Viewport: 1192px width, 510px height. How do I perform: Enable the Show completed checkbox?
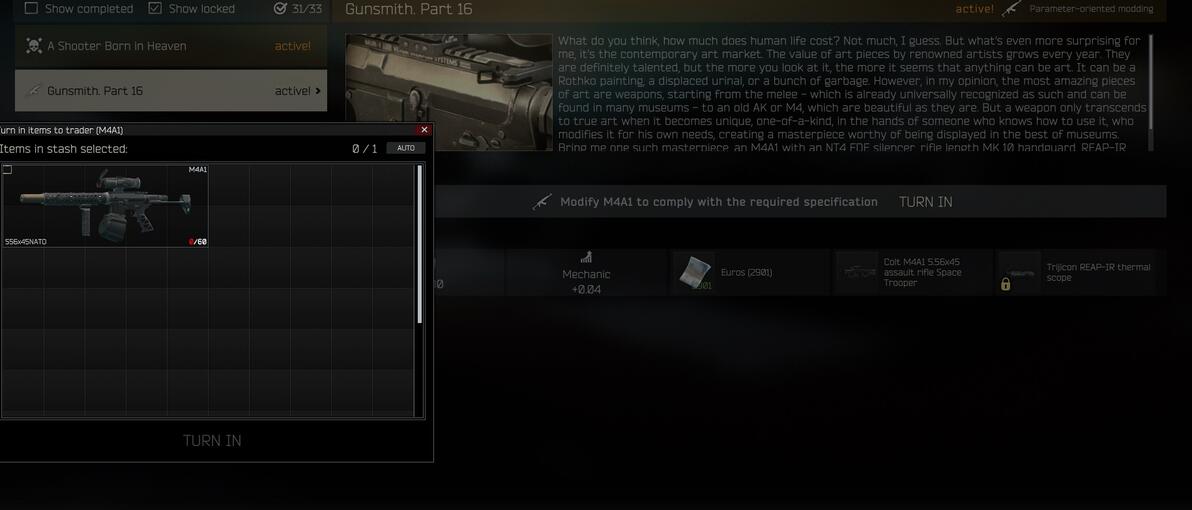pyautogui.click(x=31, y=8)
